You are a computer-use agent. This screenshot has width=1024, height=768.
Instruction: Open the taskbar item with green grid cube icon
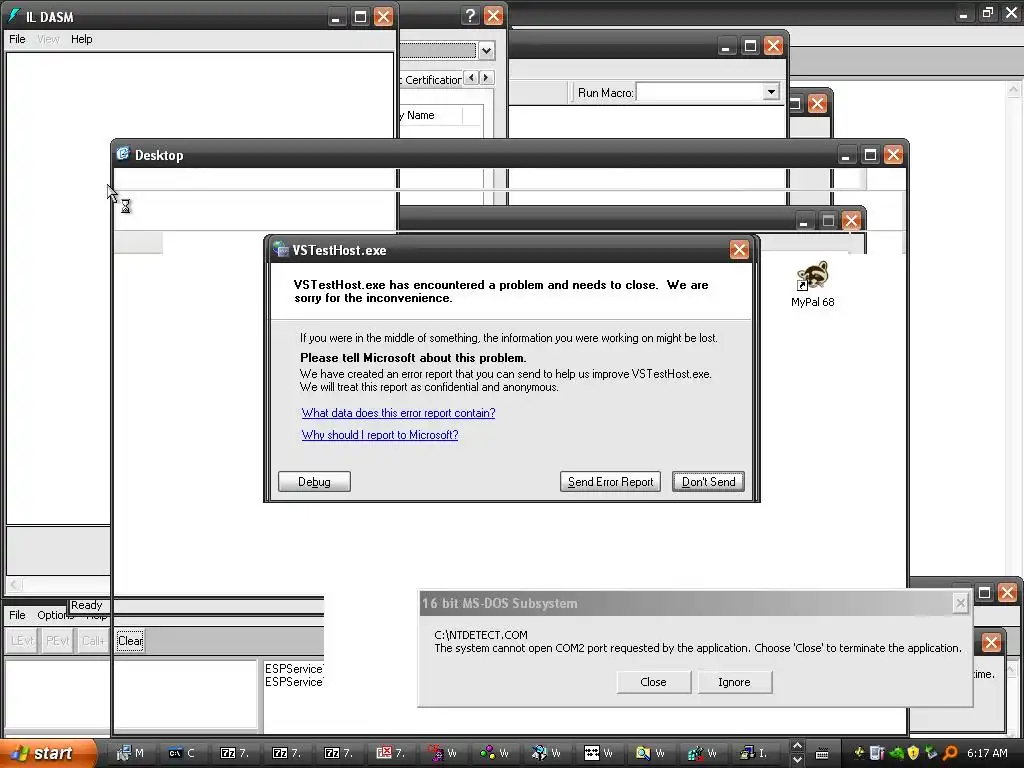pyautogui.click(x=703, y=753)
